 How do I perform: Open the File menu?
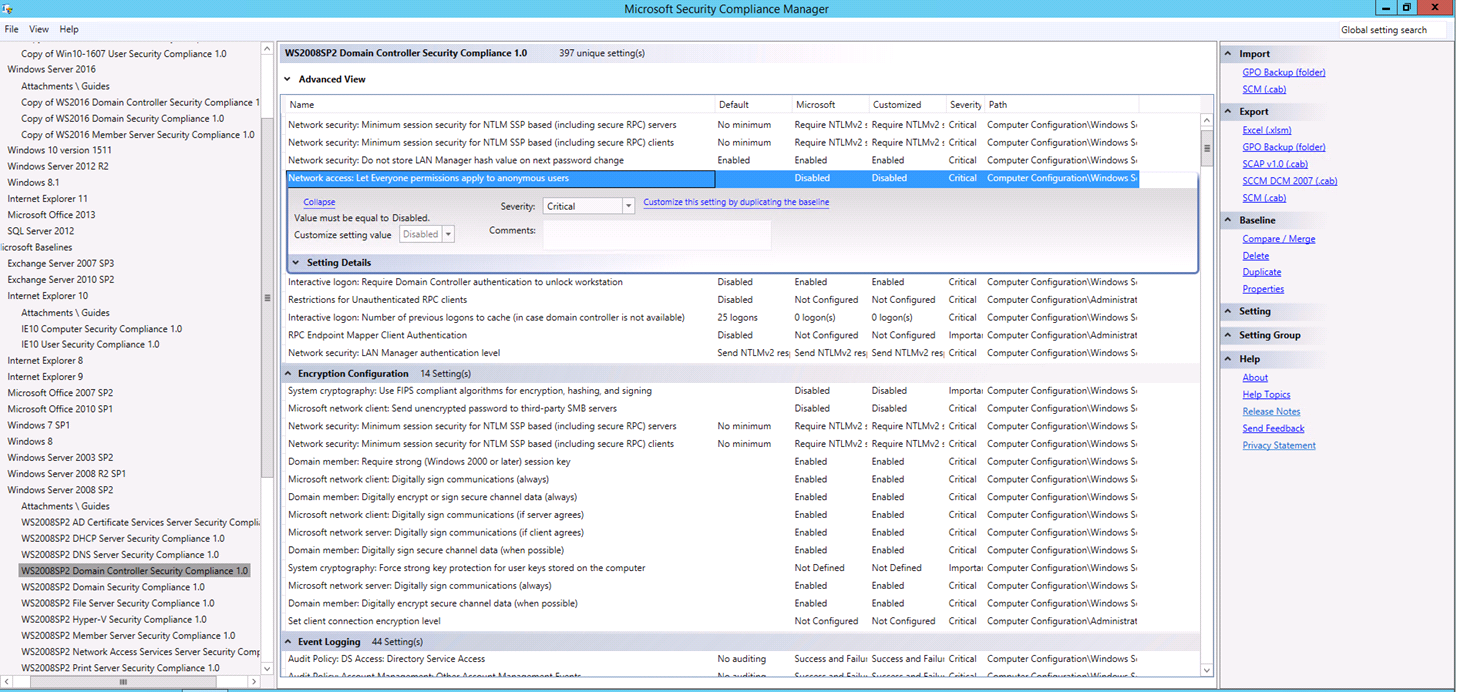point(12,29)
